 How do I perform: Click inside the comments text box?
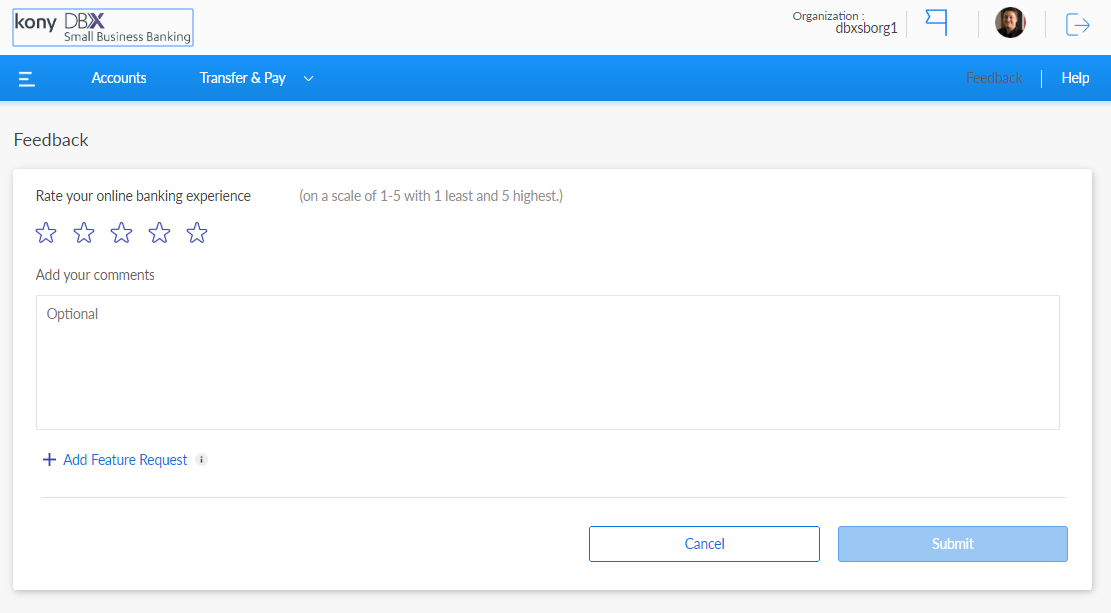coord(547,362)
